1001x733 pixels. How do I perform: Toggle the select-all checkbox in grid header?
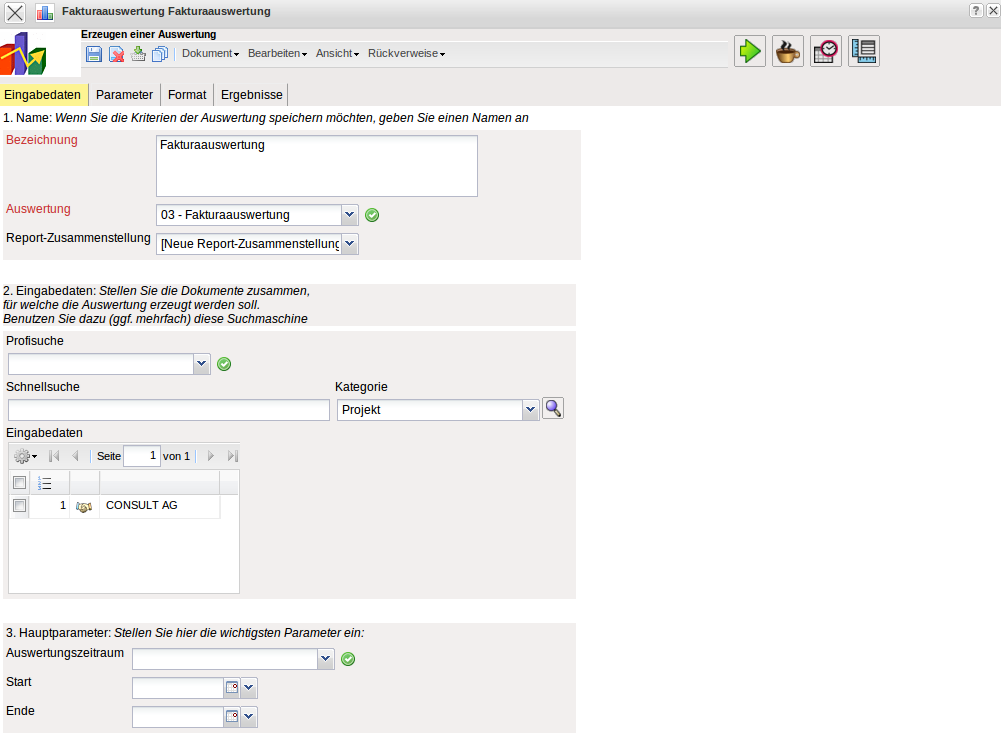pyautogui.click(x=20, y=483)
